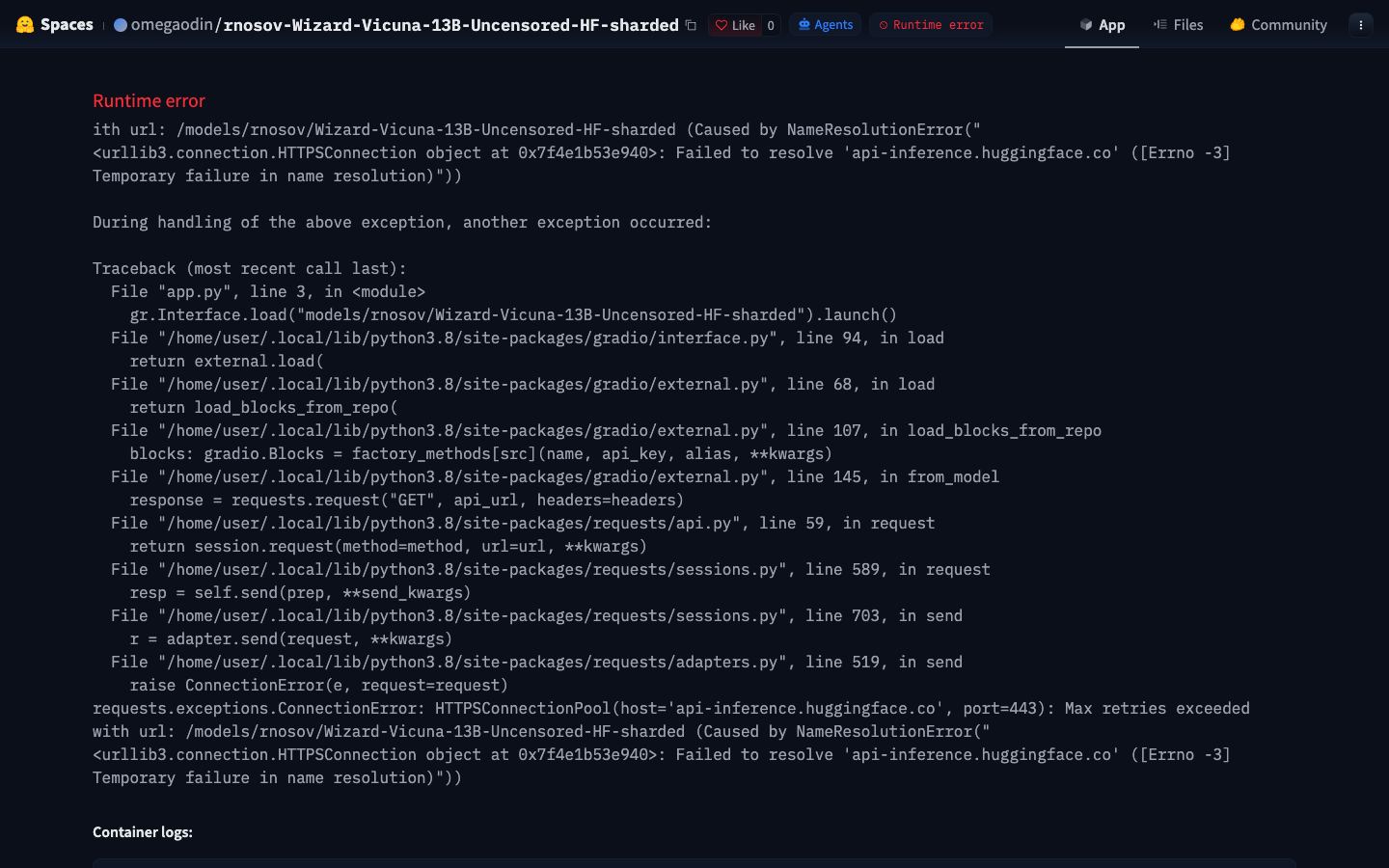Screen dimensions: 1389x868
Task: Switch to the App tab
Action: (1102, 25)
